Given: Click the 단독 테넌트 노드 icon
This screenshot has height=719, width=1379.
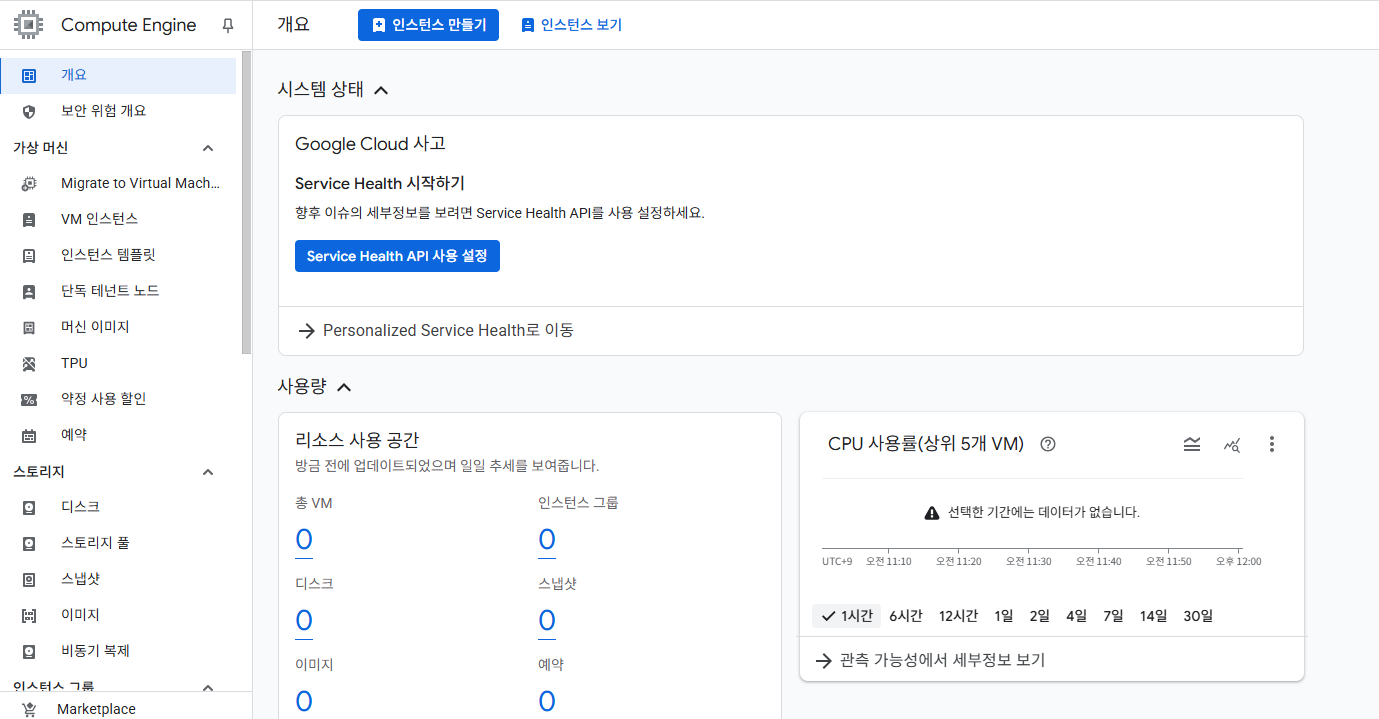Looking at the screenshot, I should click(29, 291).
